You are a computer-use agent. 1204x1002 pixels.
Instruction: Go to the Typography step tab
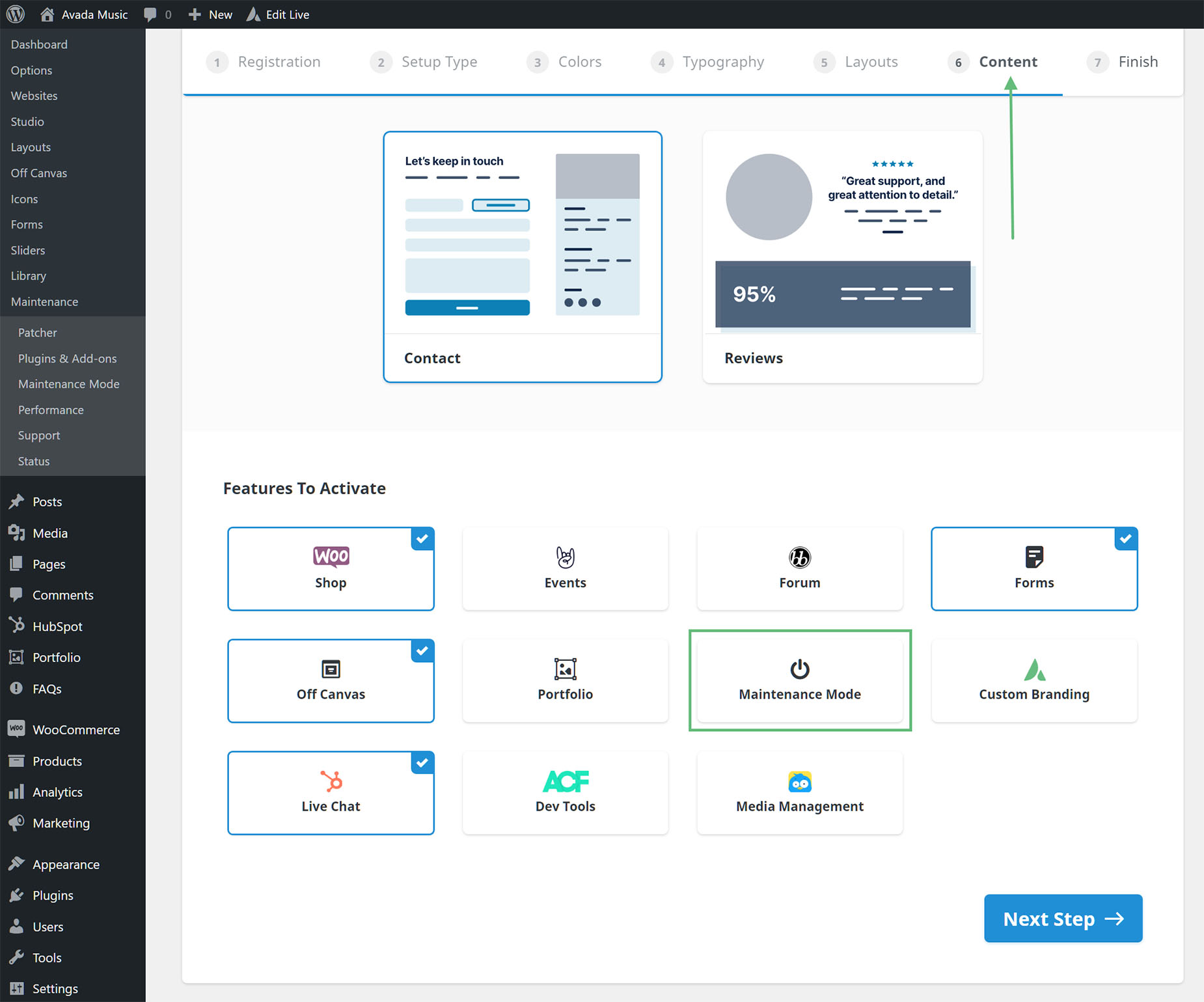[x=707, y=62]
